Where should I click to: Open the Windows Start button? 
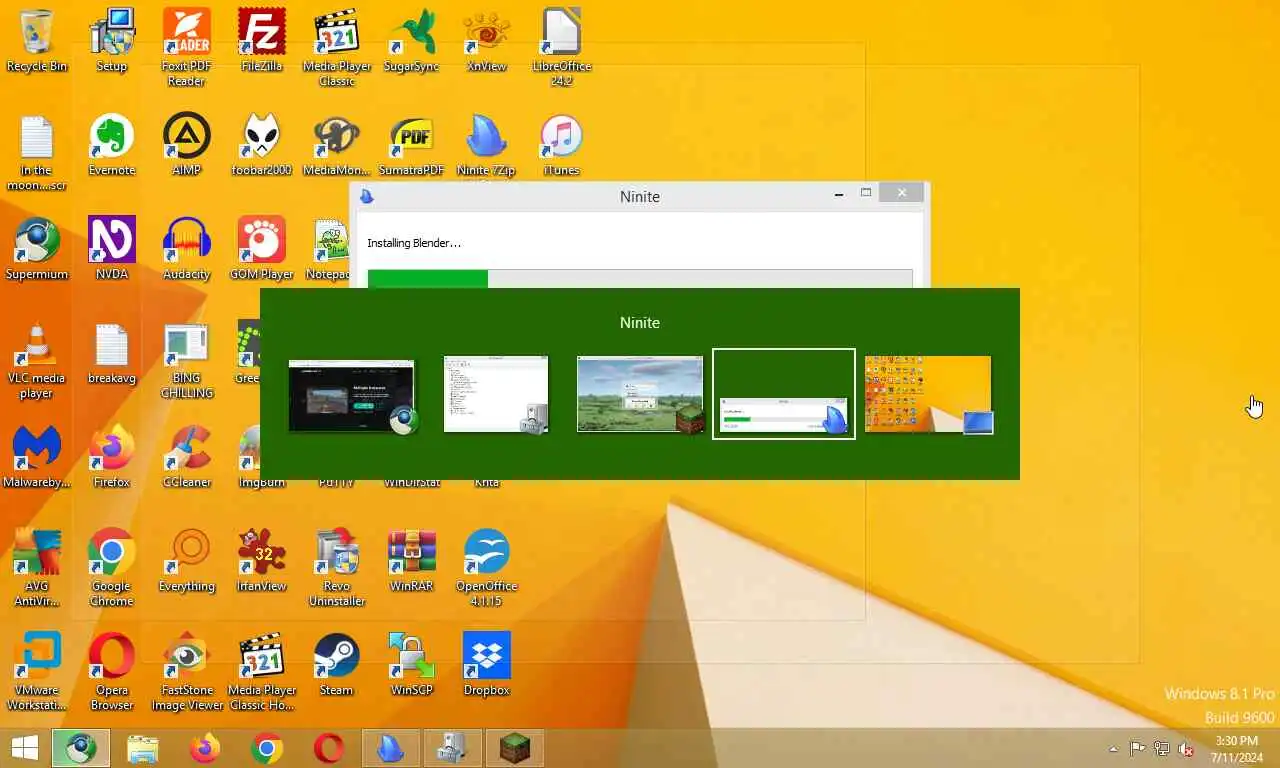point(24,748)
